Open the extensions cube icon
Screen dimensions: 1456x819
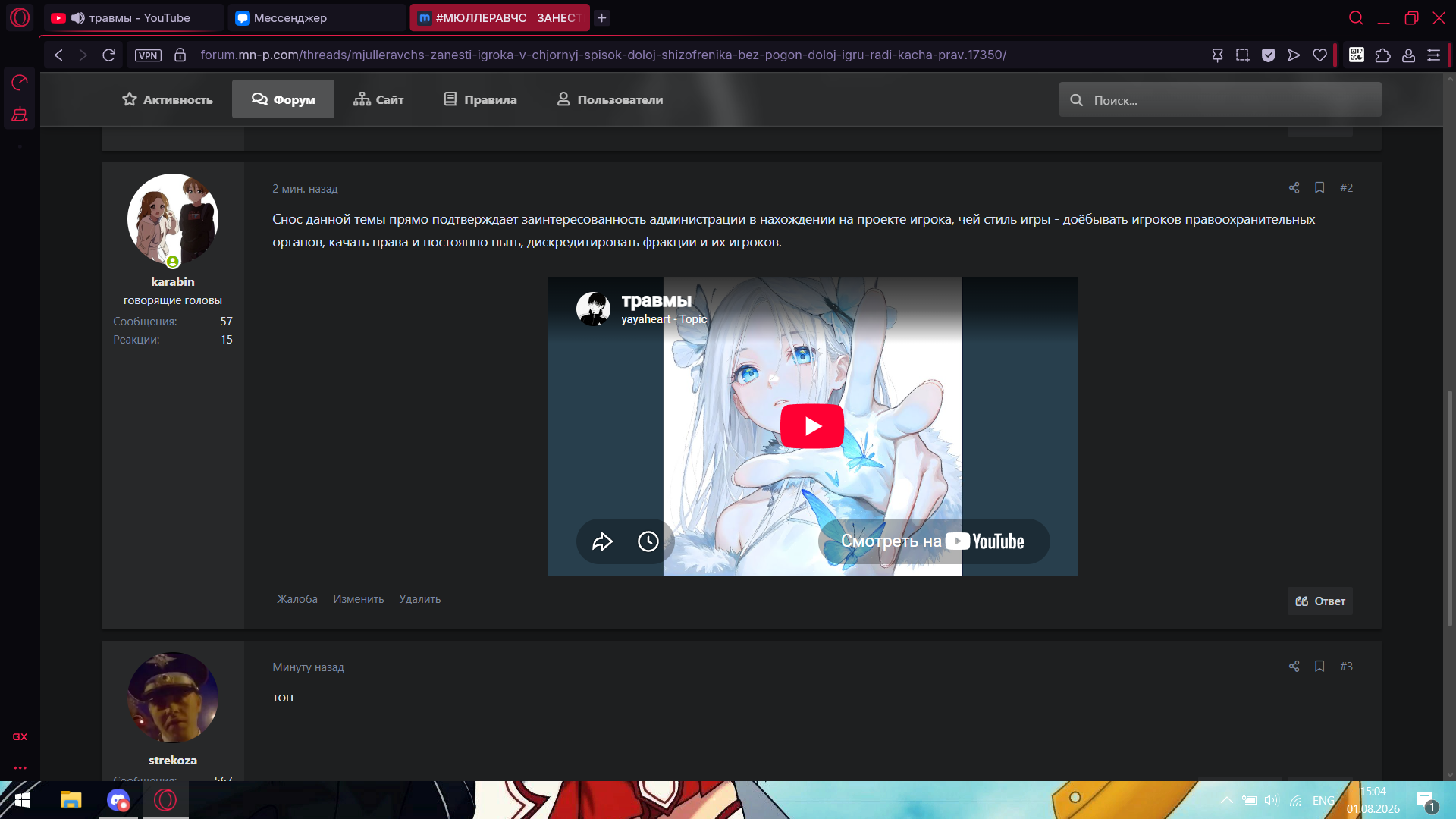1382,55
